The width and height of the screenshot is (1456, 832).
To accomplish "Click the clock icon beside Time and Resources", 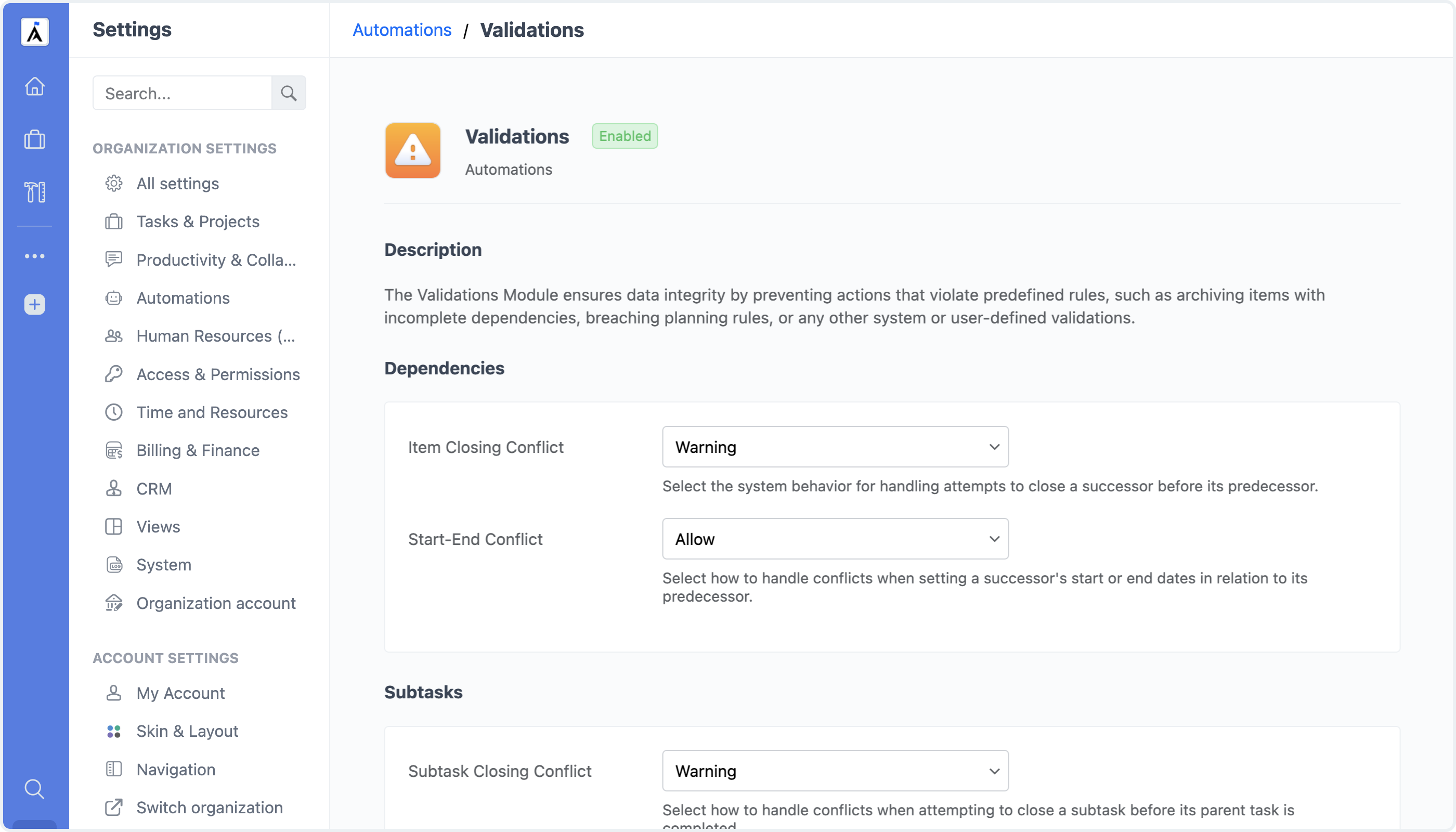I will tap(114, 412).
